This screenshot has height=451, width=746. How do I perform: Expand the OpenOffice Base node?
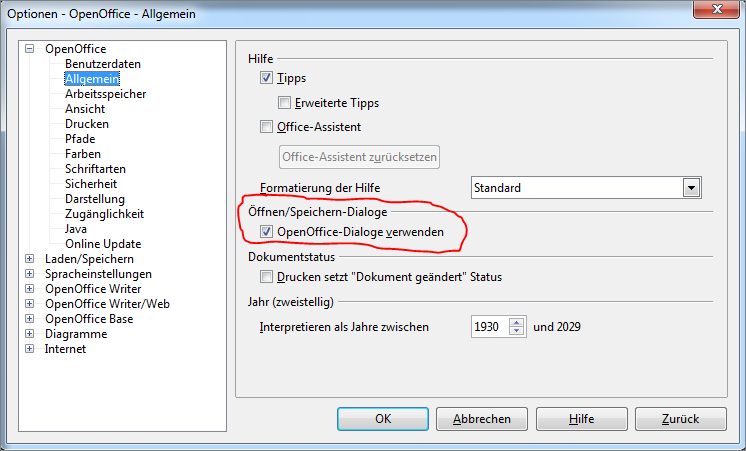[x=29, y=319]
